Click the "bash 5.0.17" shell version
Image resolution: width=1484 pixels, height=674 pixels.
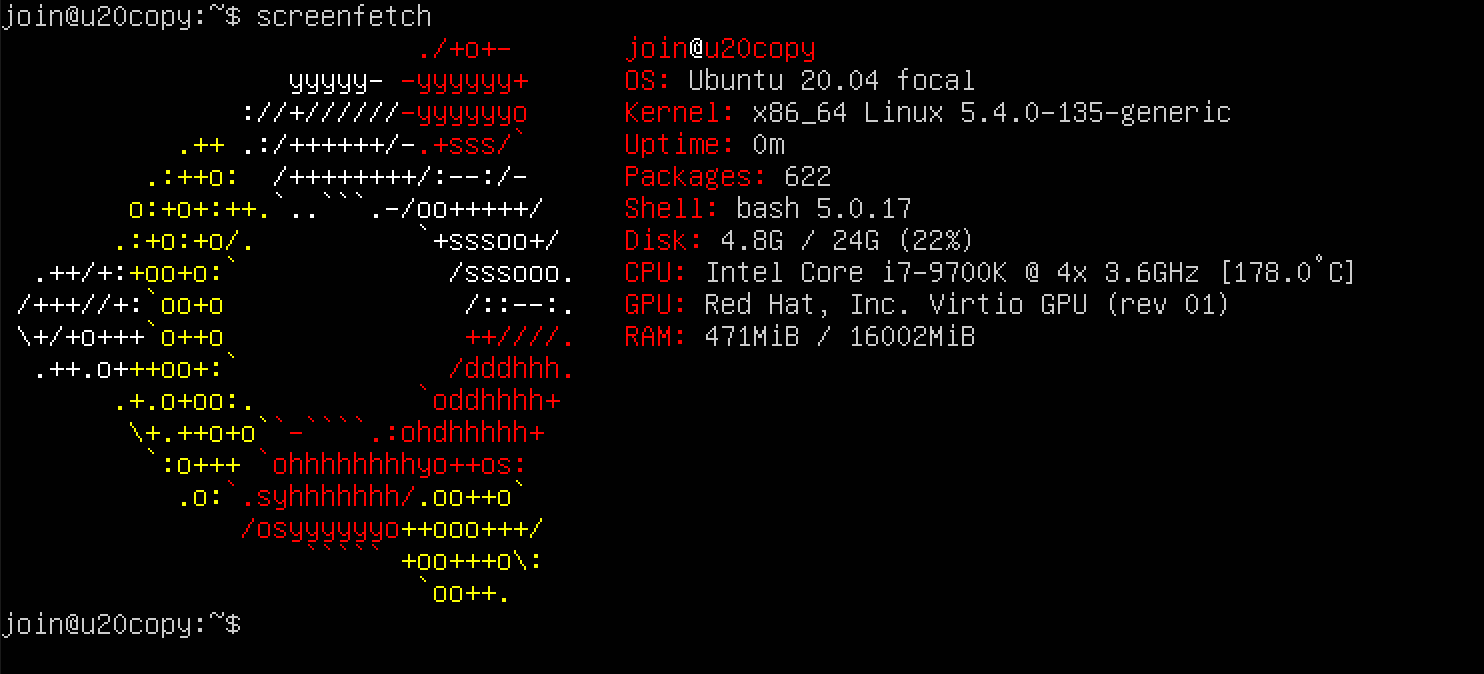pyautogui.click(x=824, y=209)
